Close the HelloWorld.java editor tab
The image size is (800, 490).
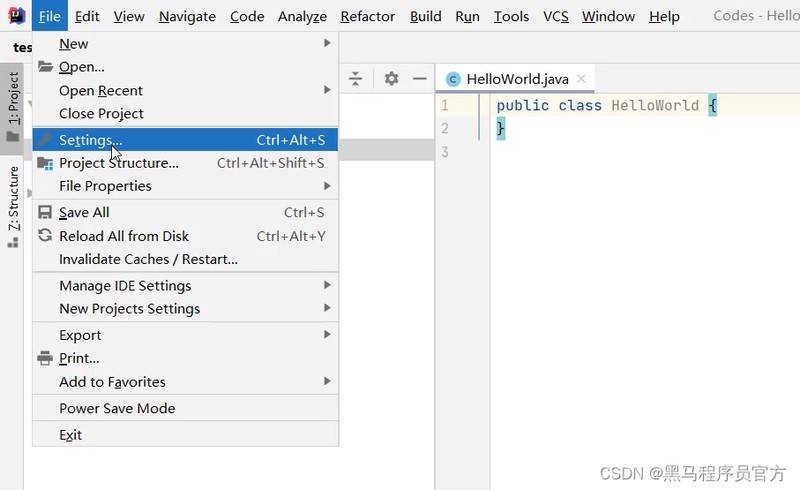pos(581,79)
